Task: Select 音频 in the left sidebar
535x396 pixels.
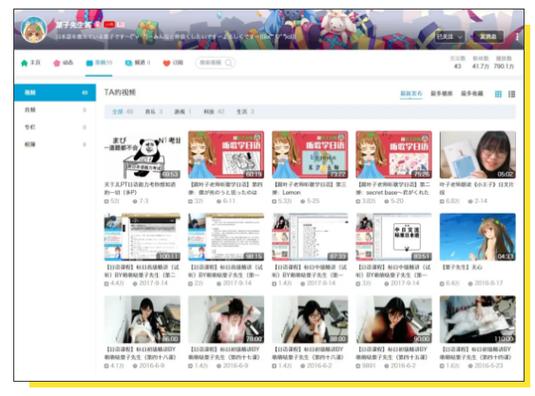Action: coord(55,110)
